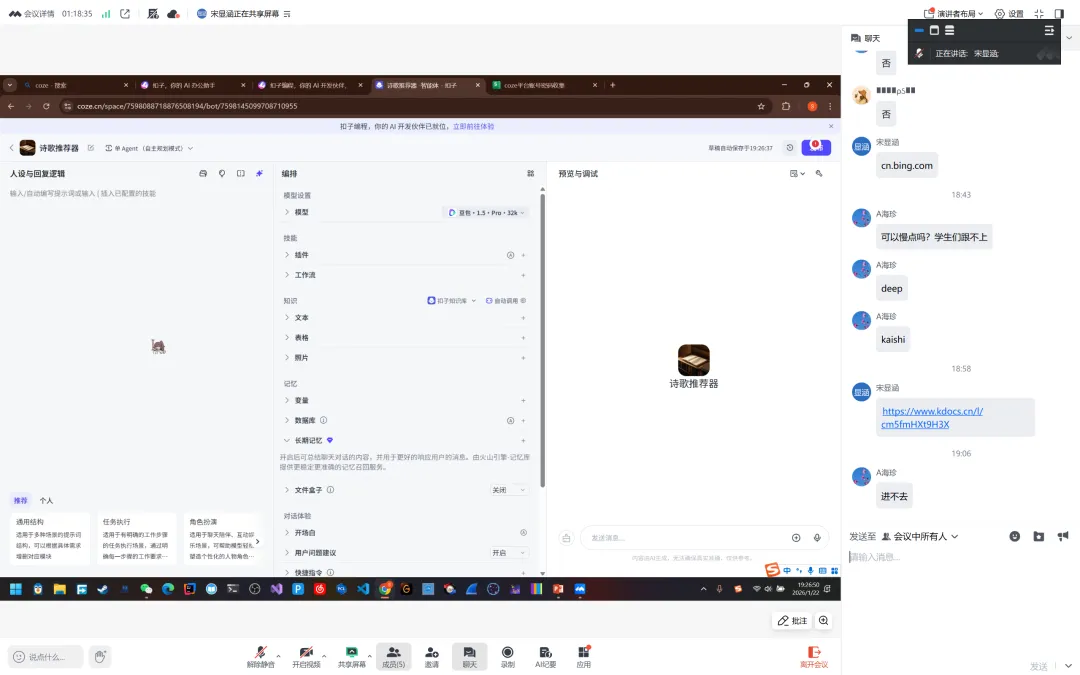This screenshot has height=675, width=1080.
Task: Select the 通用结构 prompt template card
Action: click(x=50, y=539)
